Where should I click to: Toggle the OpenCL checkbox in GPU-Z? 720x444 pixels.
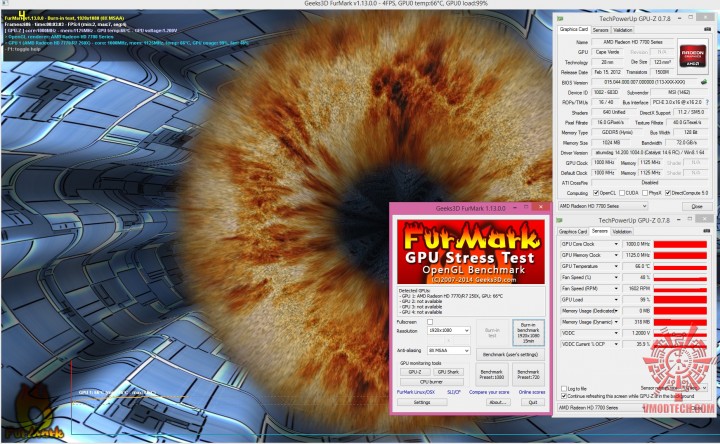pos(596,193)
